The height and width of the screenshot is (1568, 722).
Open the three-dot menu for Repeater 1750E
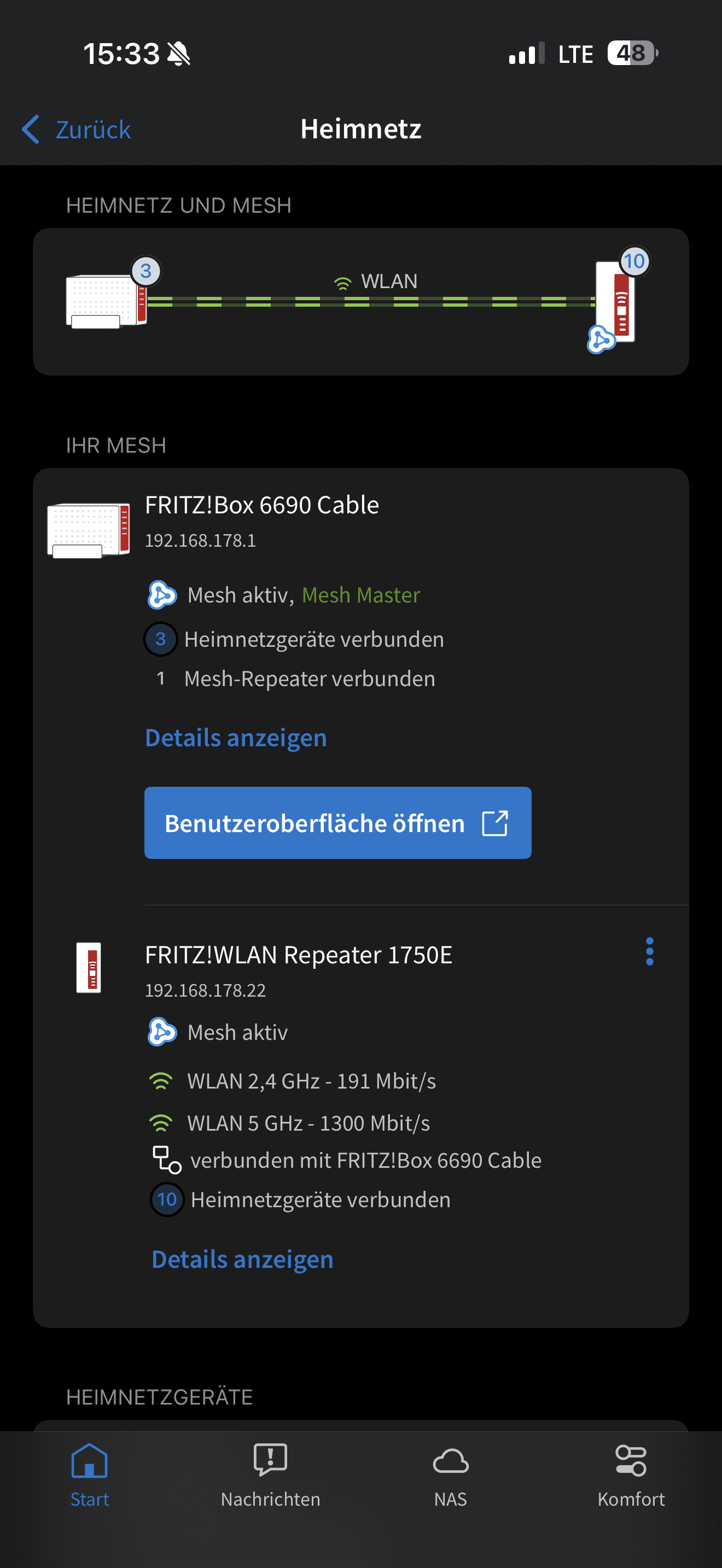point(650,951)
